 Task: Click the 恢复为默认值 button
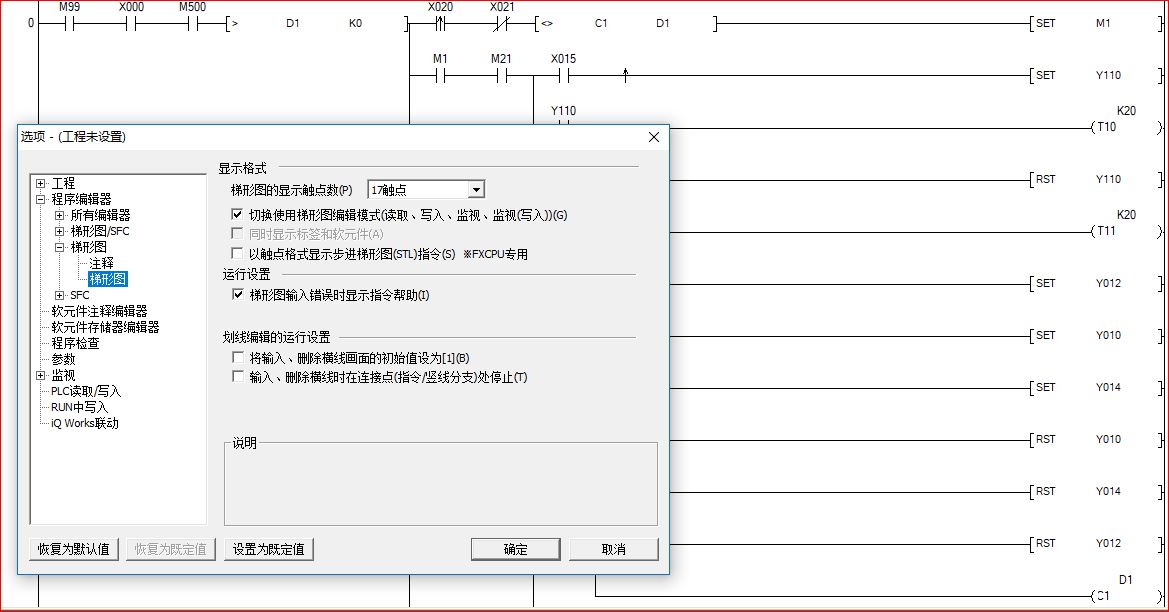tap(75, 549)
